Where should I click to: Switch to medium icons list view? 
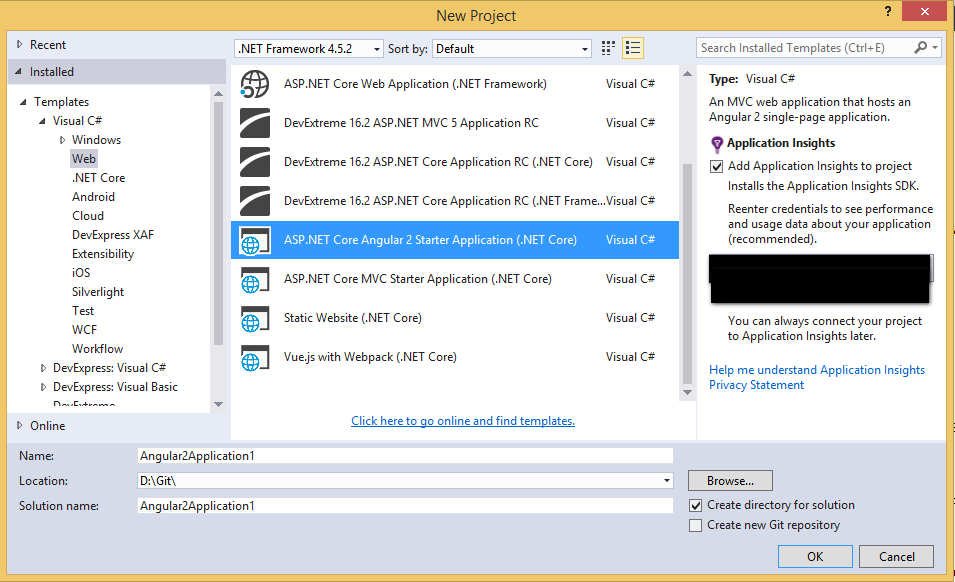[x=632, y=48]
